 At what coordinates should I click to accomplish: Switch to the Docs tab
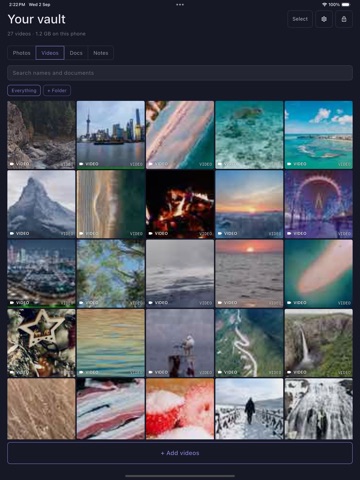76,53
